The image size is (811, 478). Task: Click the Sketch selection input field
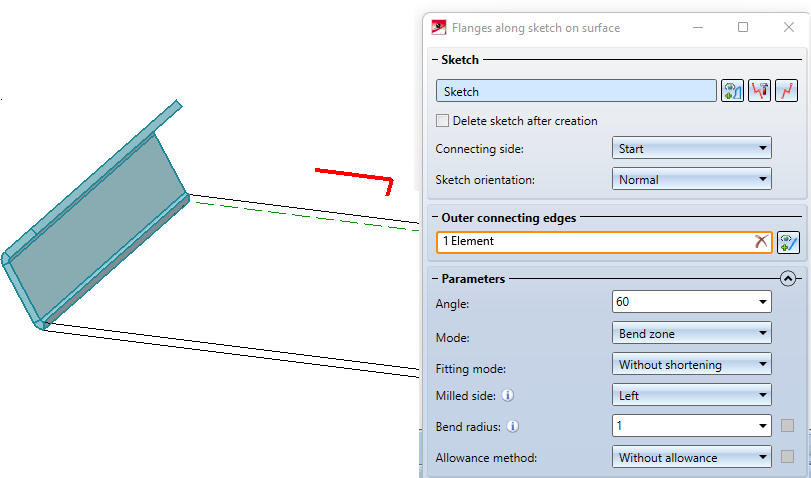point(576,91)
